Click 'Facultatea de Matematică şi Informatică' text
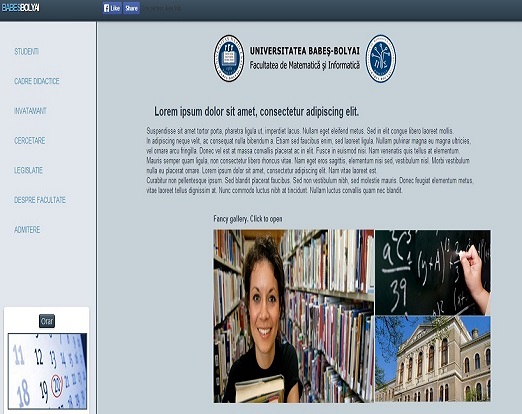This screenshot has height=414, width=522. click(305, 65)
